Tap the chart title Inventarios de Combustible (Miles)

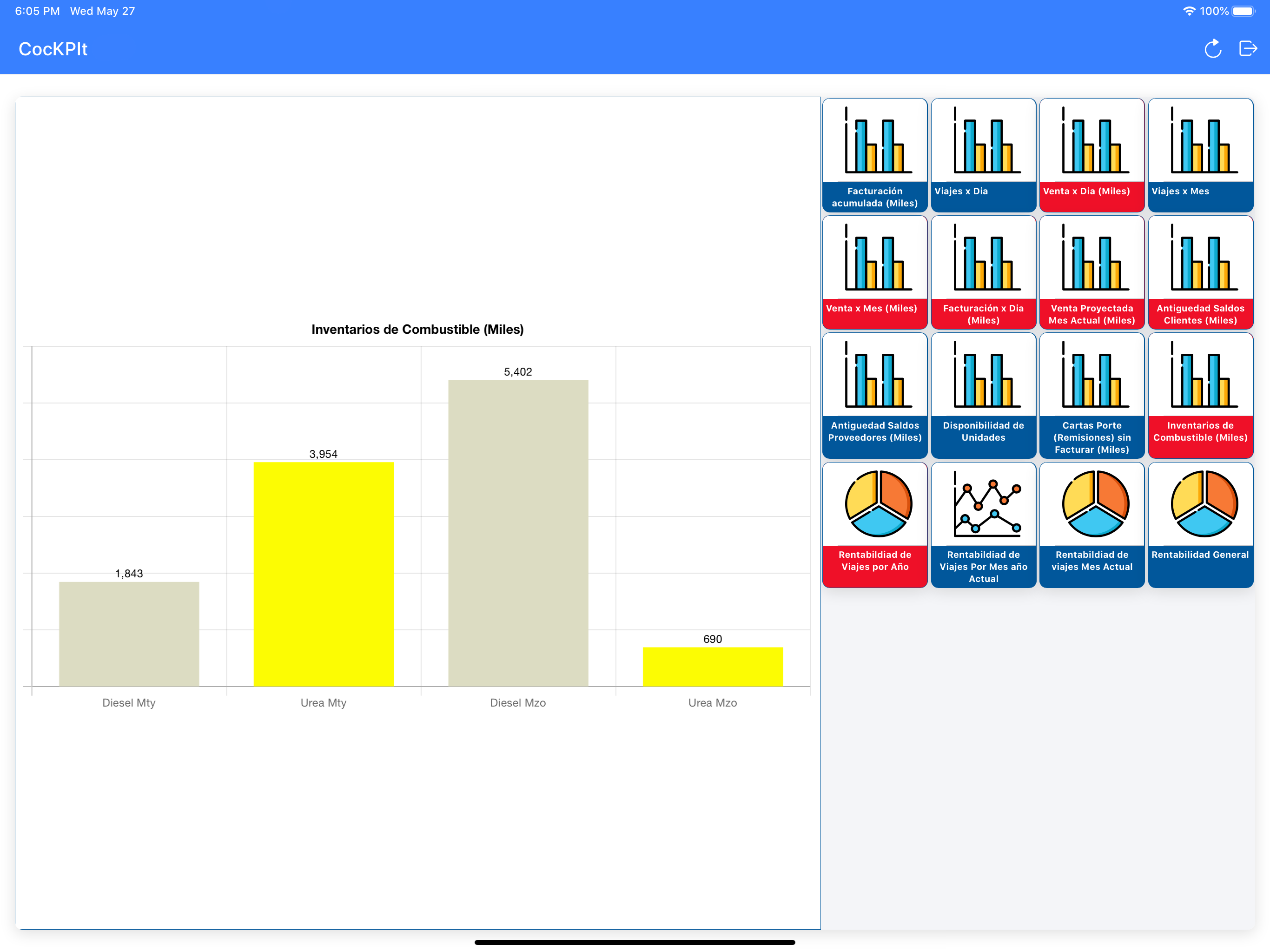click(417, 330)
